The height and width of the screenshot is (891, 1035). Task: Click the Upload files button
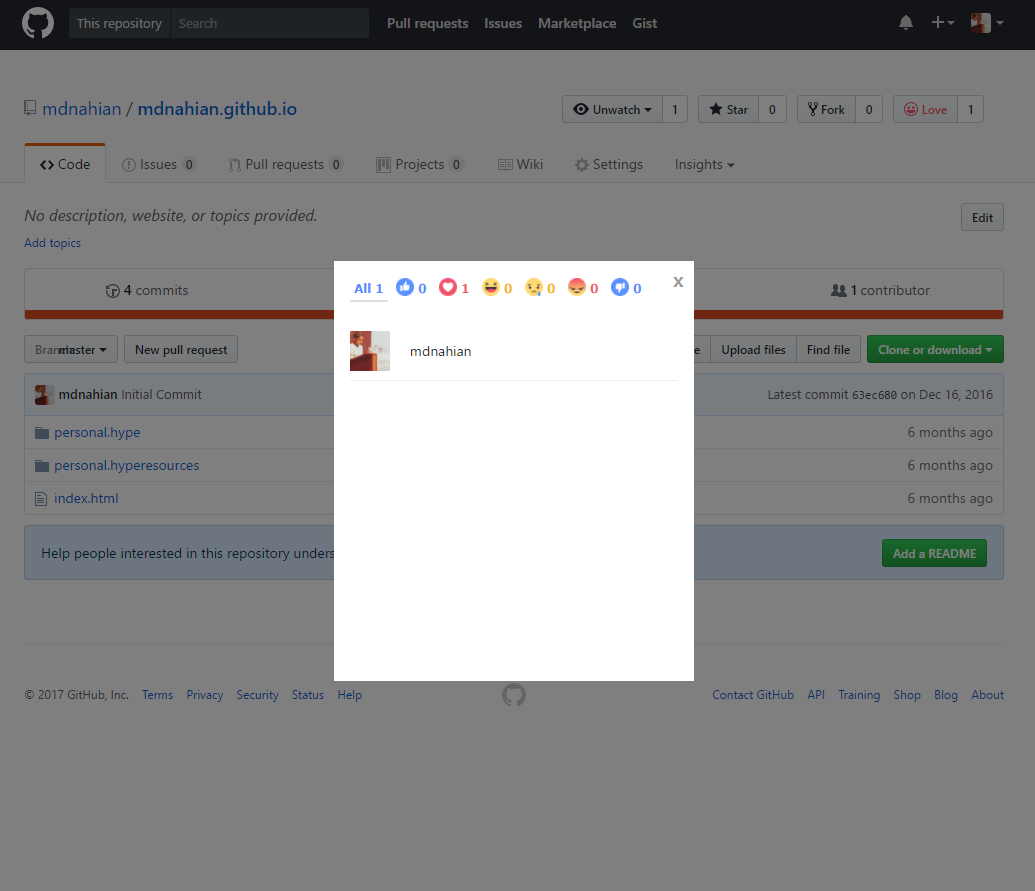click(x=753, y=350)
